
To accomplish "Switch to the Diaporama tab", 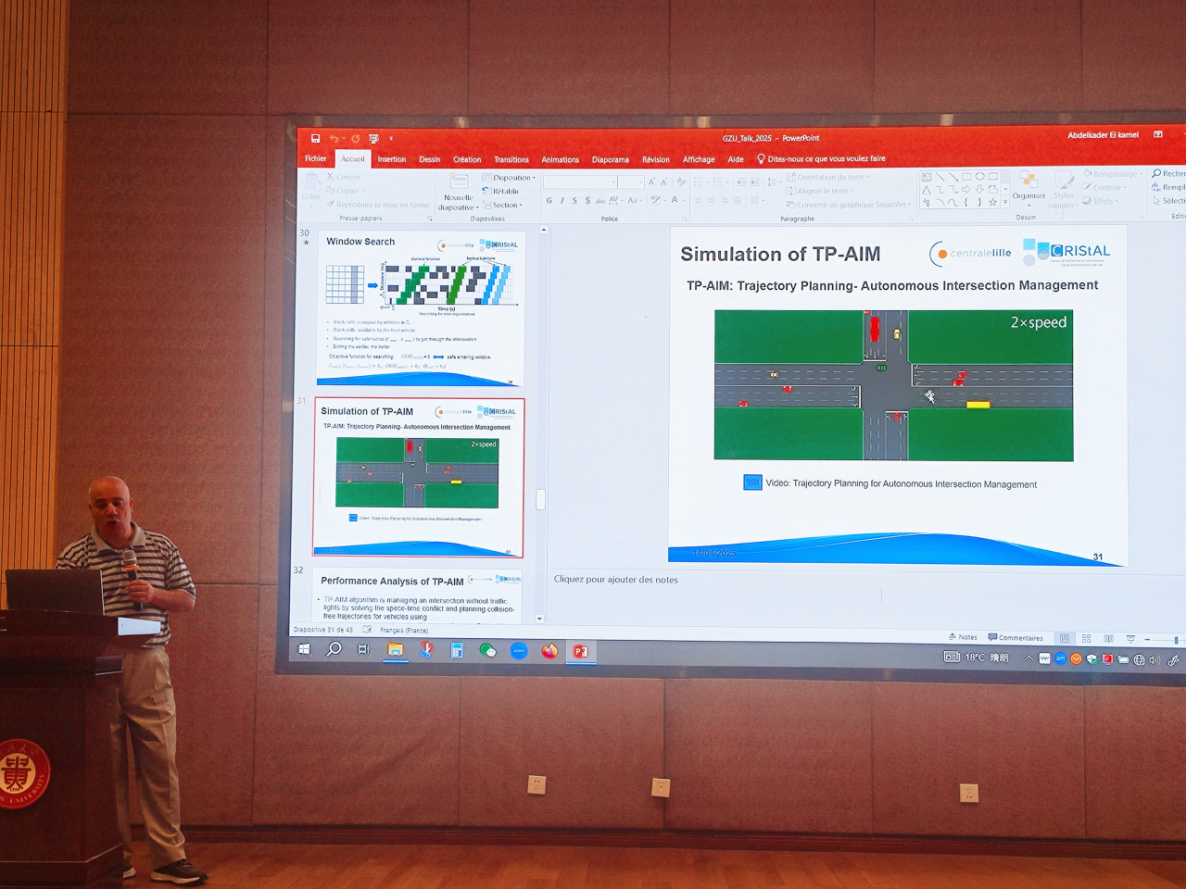I will tap(610, 159).
